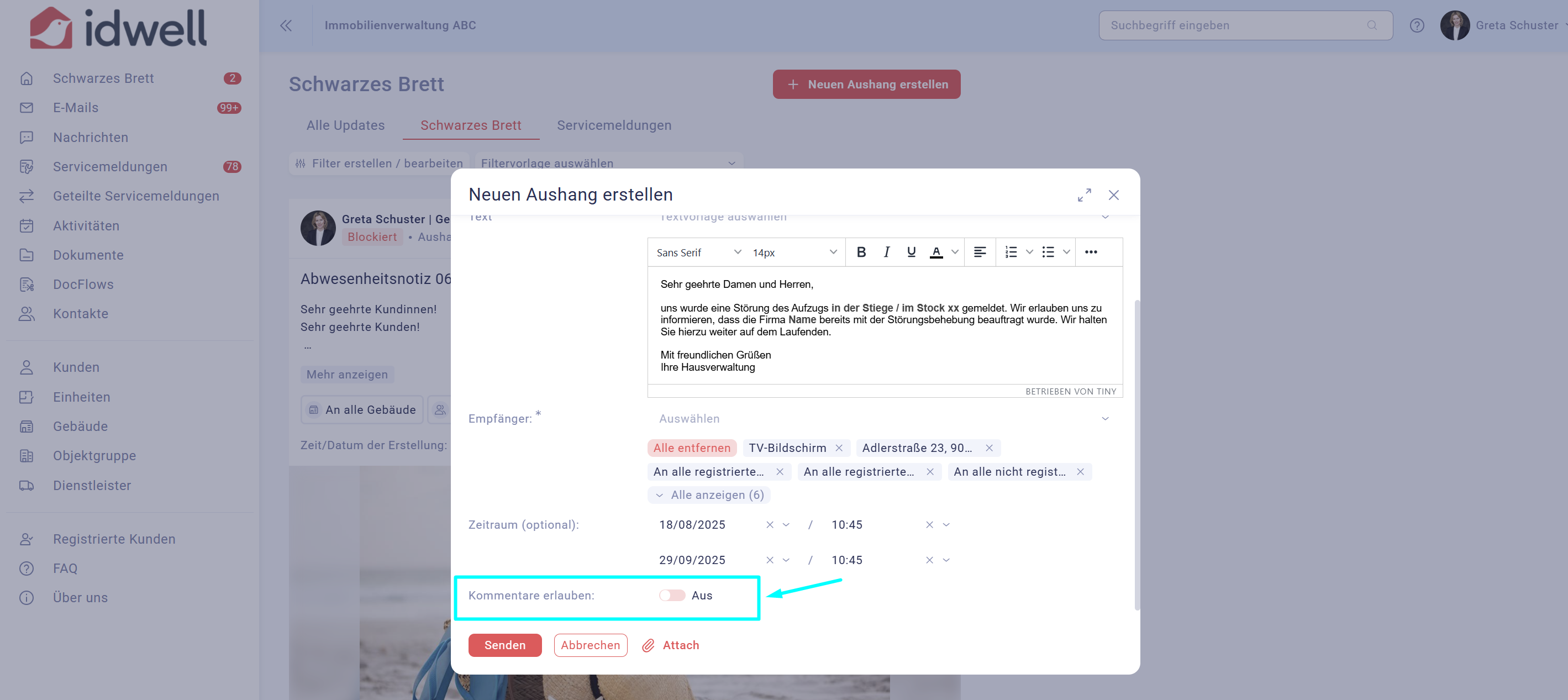Image resolution: width=1568 pixels, height=700 pixels.
Task: Click the text alignment icon
Action: (x=980, y=252)
